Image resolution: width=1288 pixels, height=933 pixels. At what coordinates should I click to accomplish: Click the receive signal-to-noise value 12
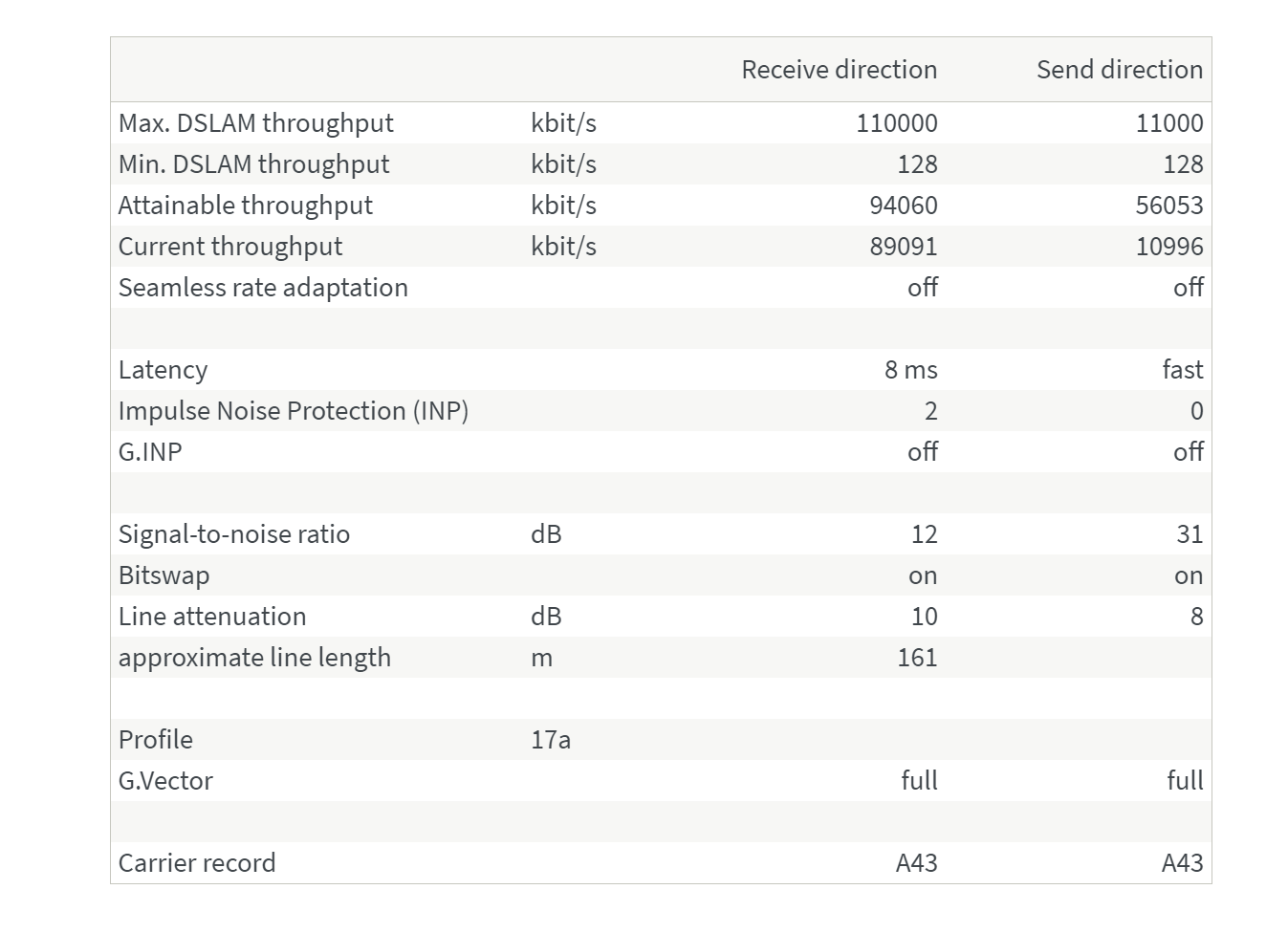click(x=925, y=534)
